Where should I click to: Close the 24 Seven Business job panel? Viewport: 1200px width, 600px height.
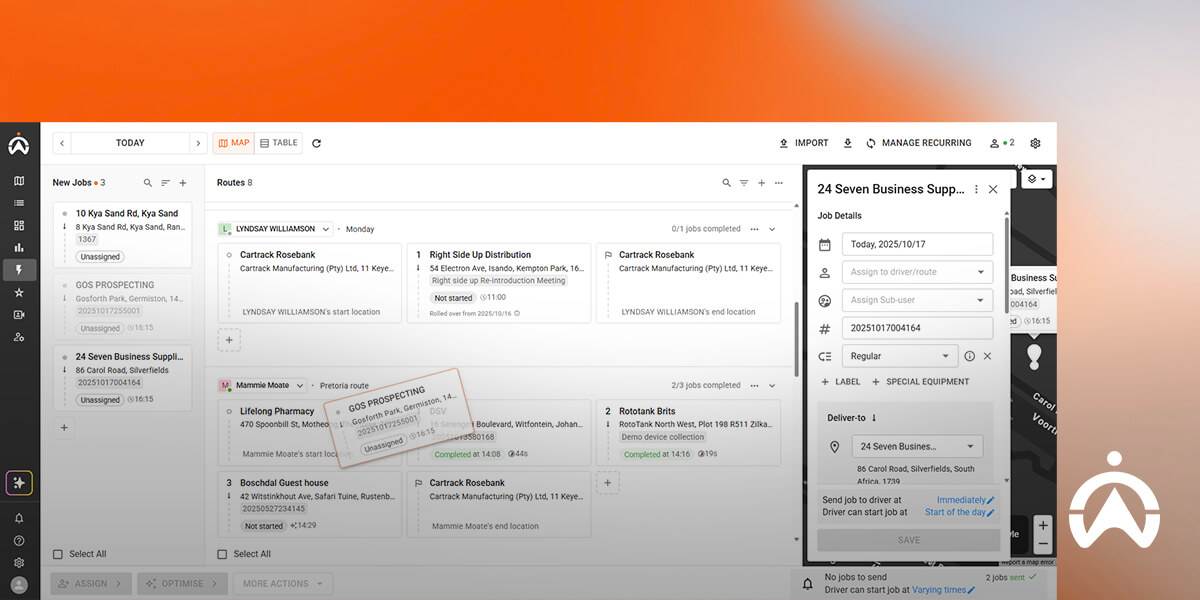tap(993, 189)
